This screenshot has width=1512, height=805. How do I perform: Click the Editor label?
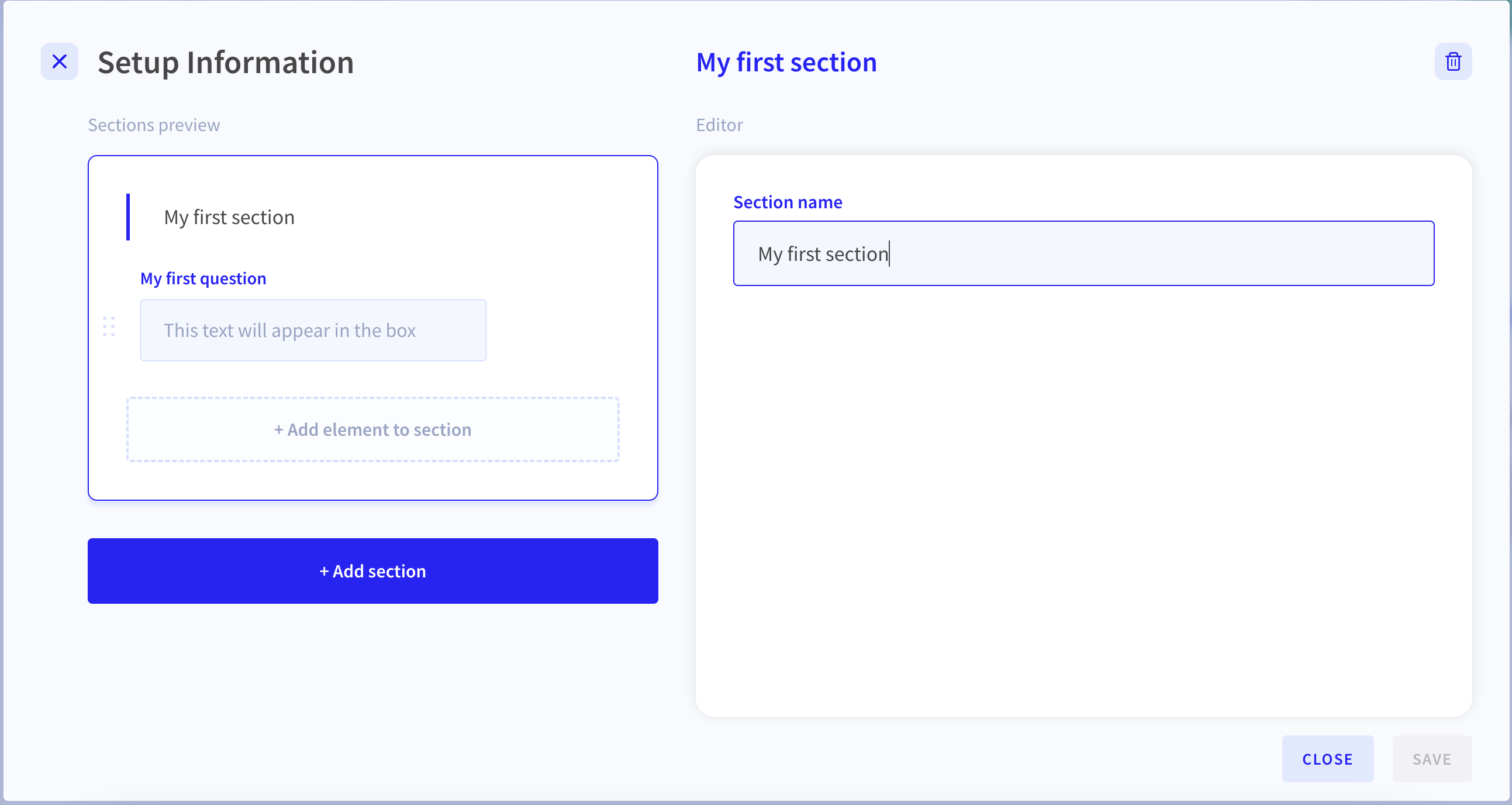[x=719, y=125]
